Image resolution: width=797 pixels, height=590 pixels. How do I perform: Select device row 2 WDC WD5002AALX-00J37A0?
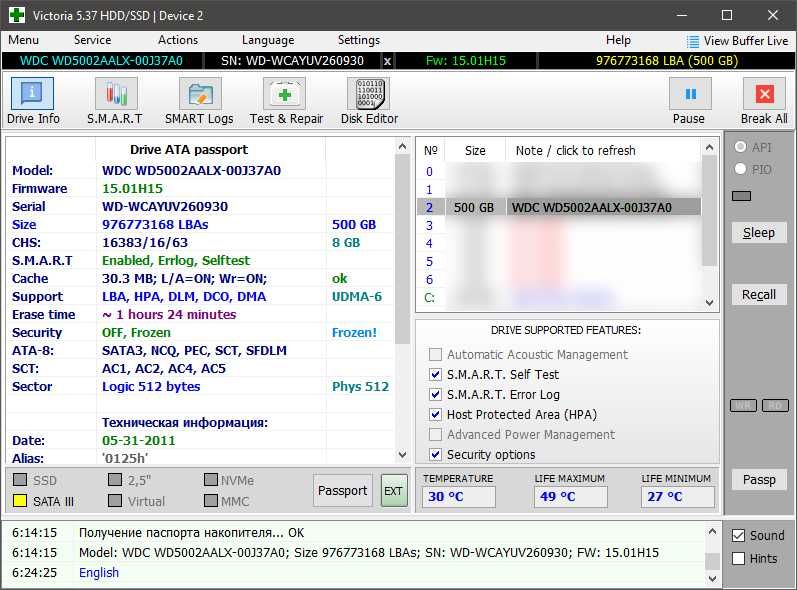click(x=559, y=207)
